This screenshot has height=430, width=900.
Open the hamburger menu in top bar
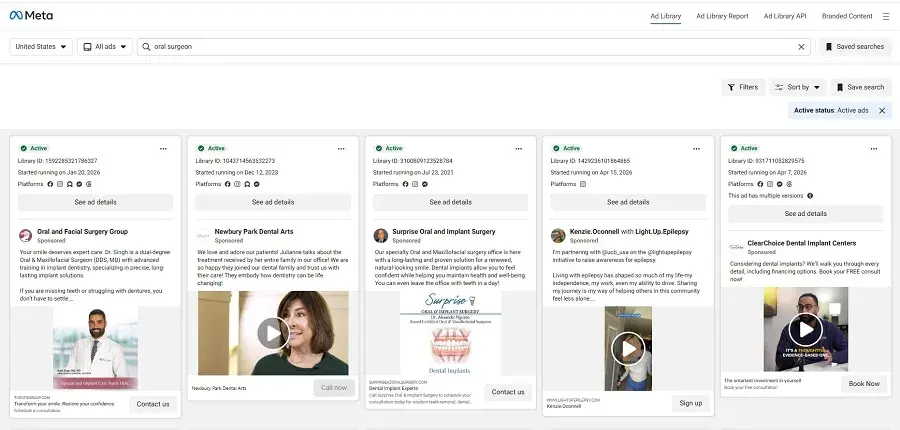click(x=886, y=17)
